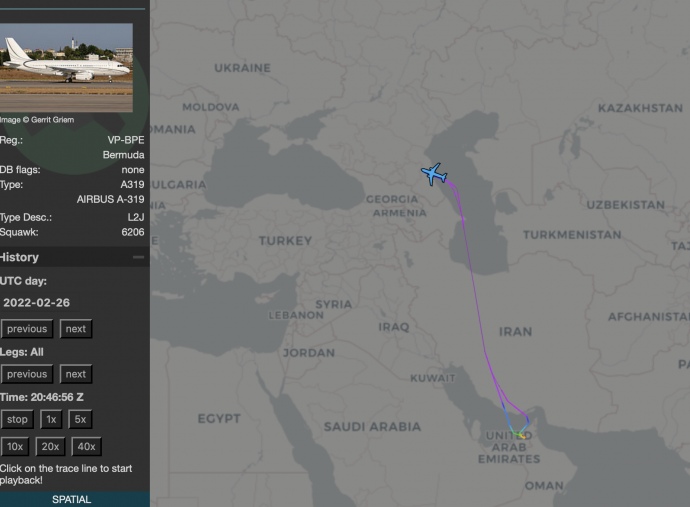
Task: Set playback speed to 1x
Action: tap(51, 420)
